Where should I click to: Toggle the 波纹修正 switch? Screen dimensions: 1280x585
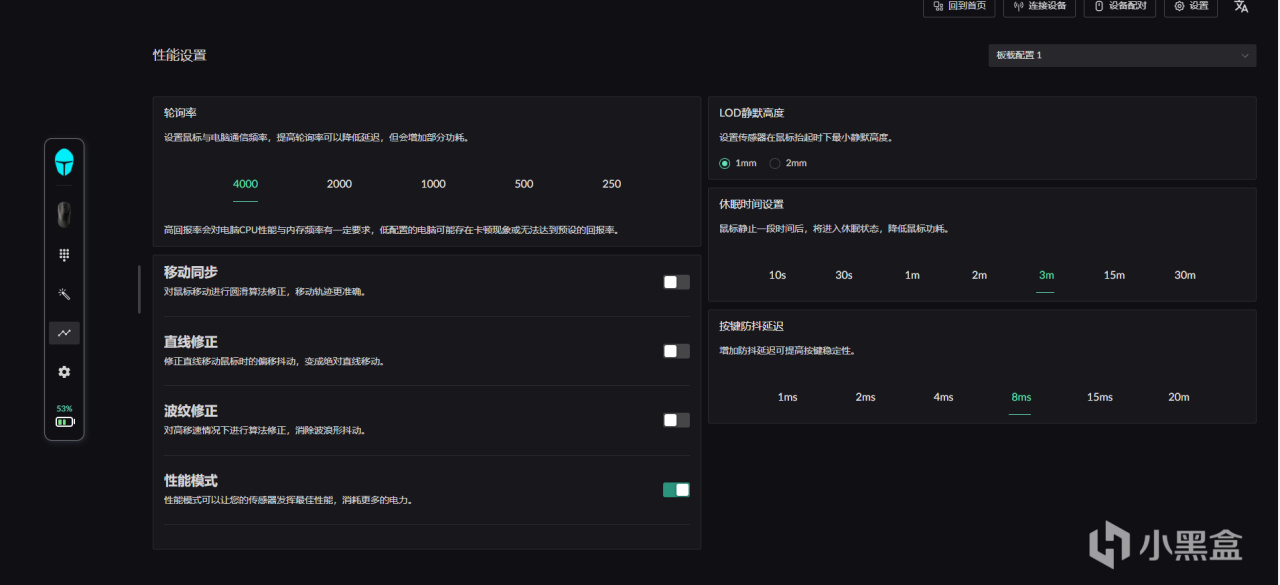click(x=676, y=420)
